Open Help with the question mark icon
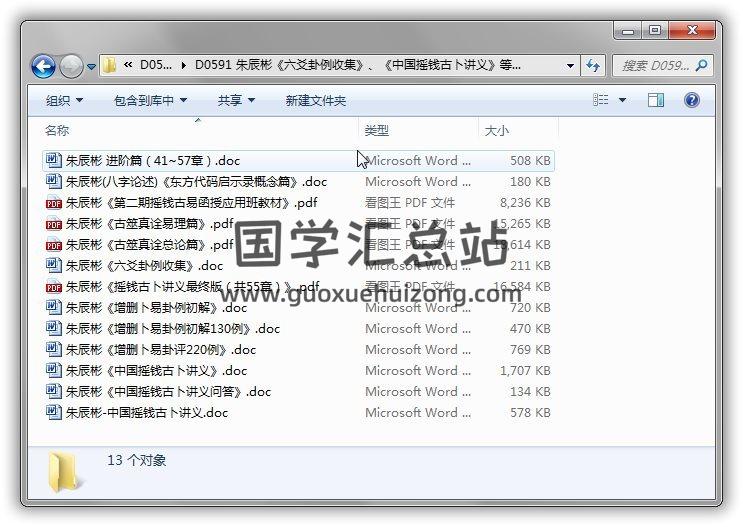743x527 pixels. click(692, 100)
